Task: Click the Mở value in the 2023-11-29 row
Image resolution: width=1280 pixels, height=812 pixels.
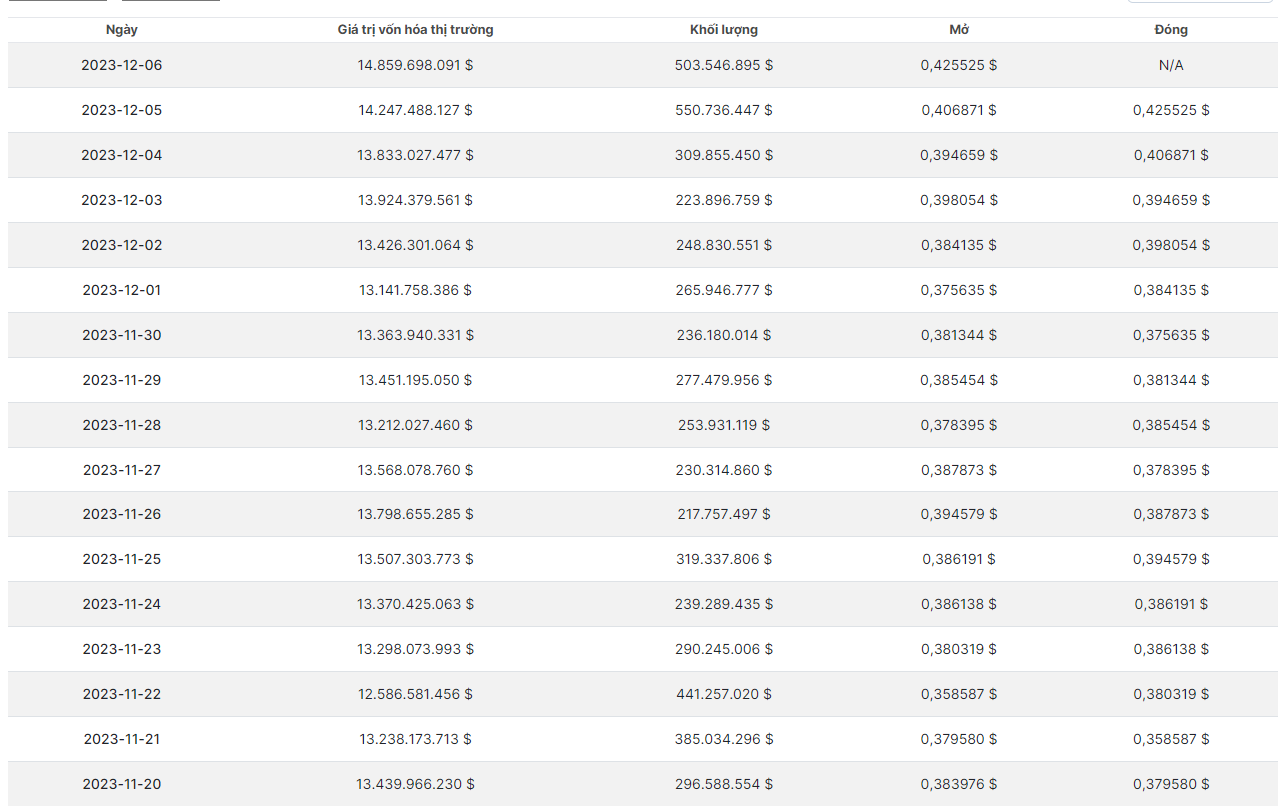Action: [958, 380]
